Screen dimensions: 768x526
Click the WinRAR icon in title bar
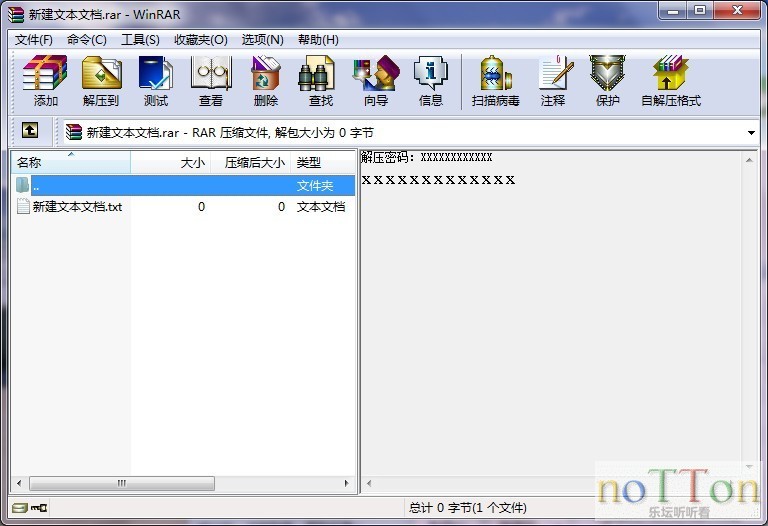point(16,15)
